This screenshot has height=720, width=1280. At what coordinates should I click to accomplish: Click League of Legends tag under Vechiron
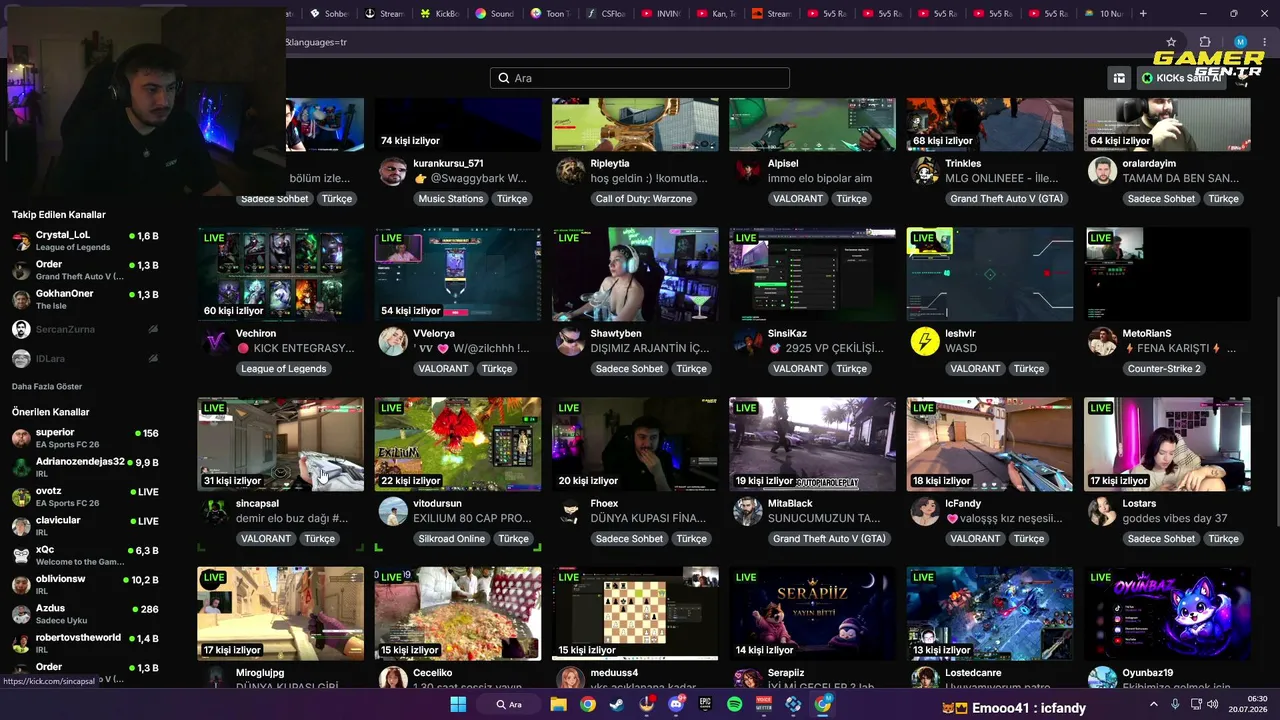coord(284,369)
